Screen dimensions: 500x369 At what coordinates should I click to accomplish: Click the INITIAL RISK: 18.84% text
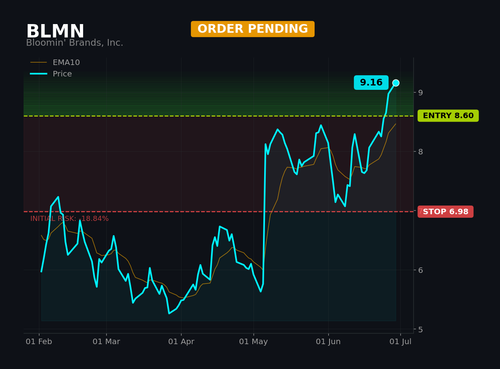[x=69, y=219]
